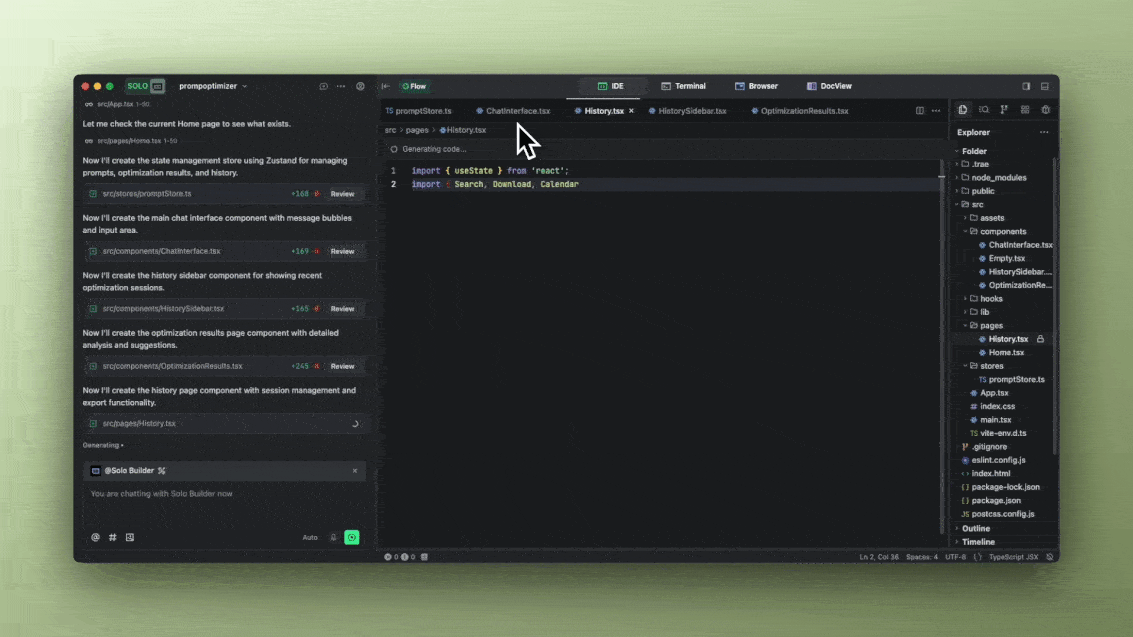1133x637 pixels.
Task: Open the Extensions view icon
Action: pos(1025,110)
